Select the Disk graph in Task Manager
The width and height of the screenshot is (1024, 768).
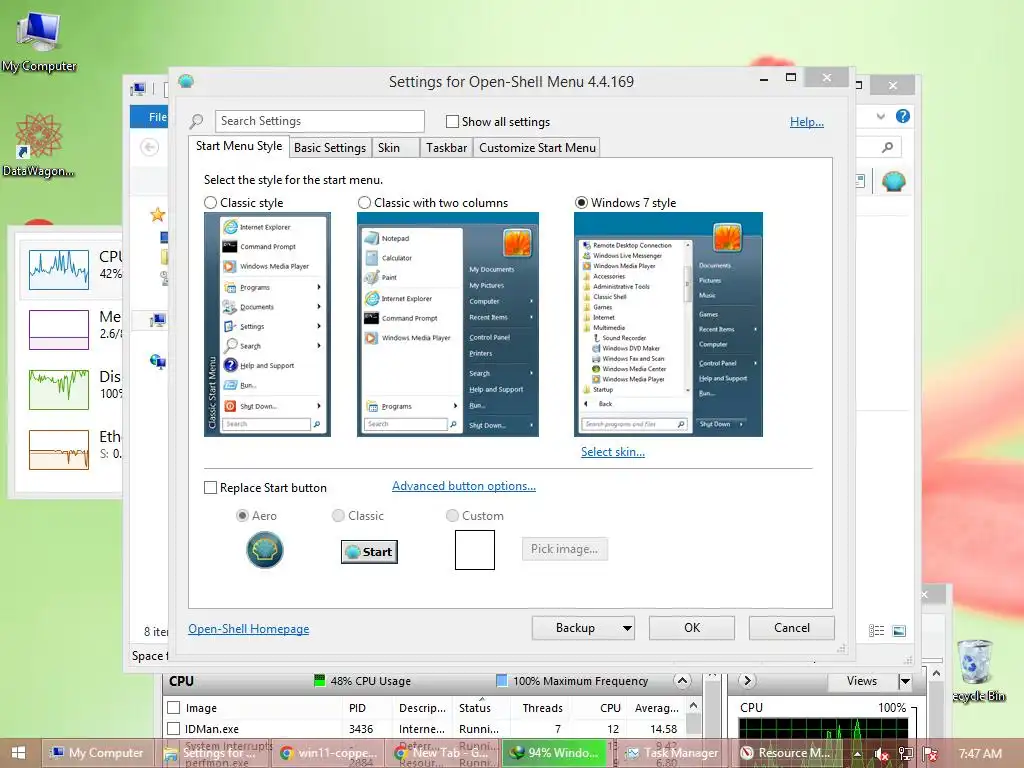tap(59, 390)
